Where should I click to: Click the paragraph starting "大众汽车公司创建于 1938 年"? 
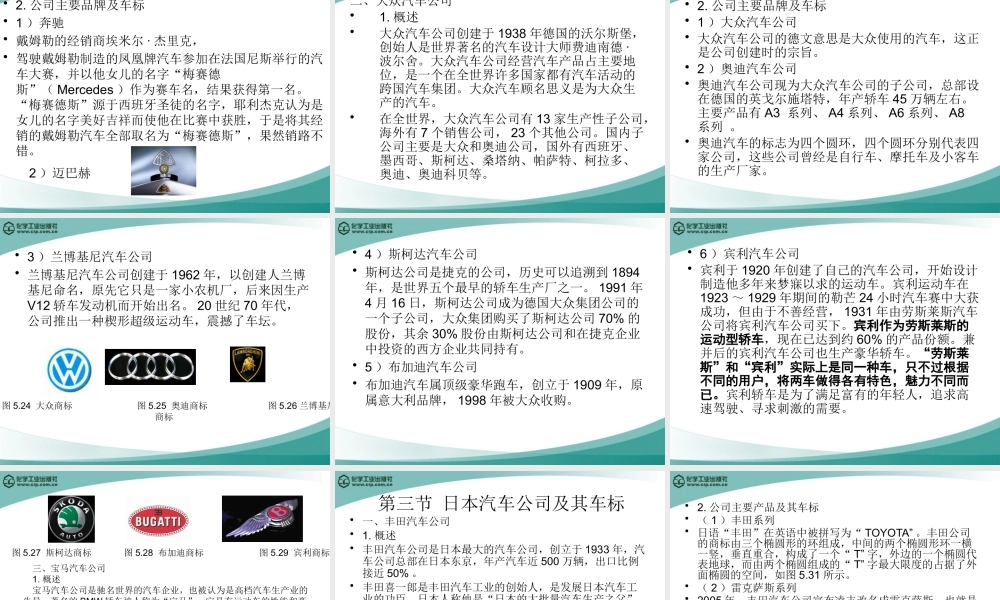tap(508, 68)
